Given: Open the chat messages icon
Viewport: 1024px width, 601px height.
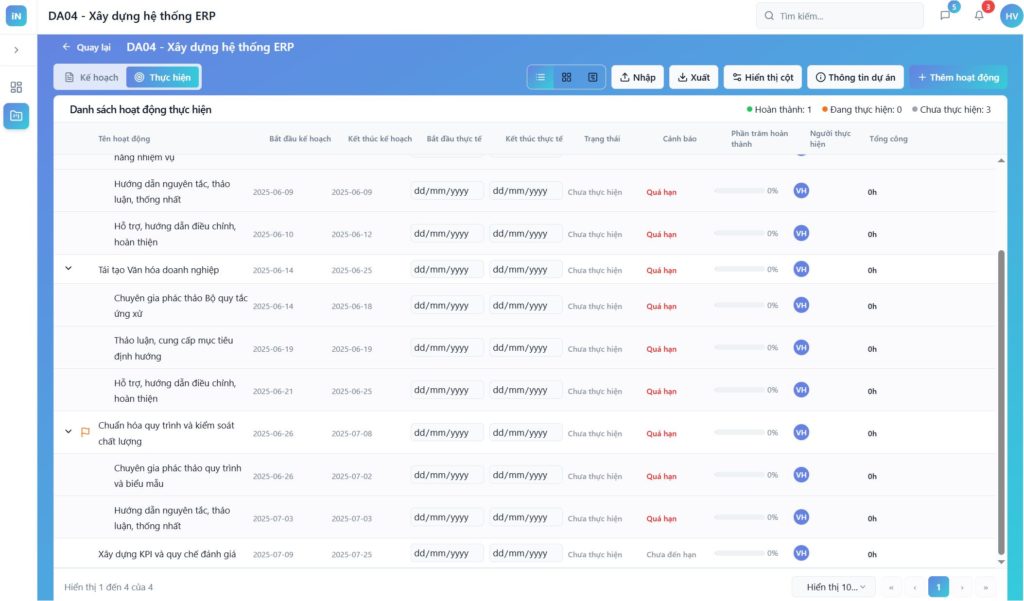Looking at the screenshot, I should click(x=945, y=15).
